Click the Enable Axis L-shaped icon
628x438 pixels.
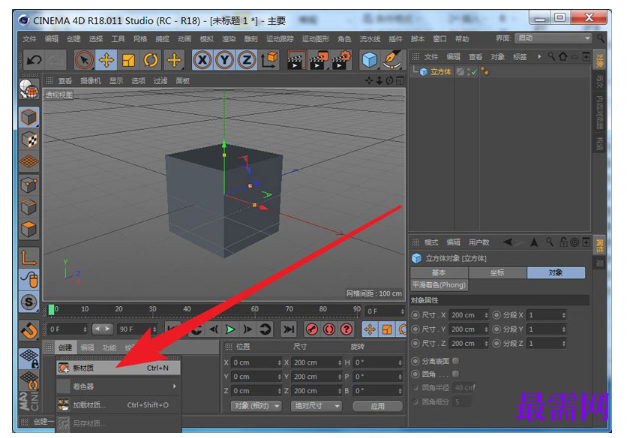[x=29, y=258]
